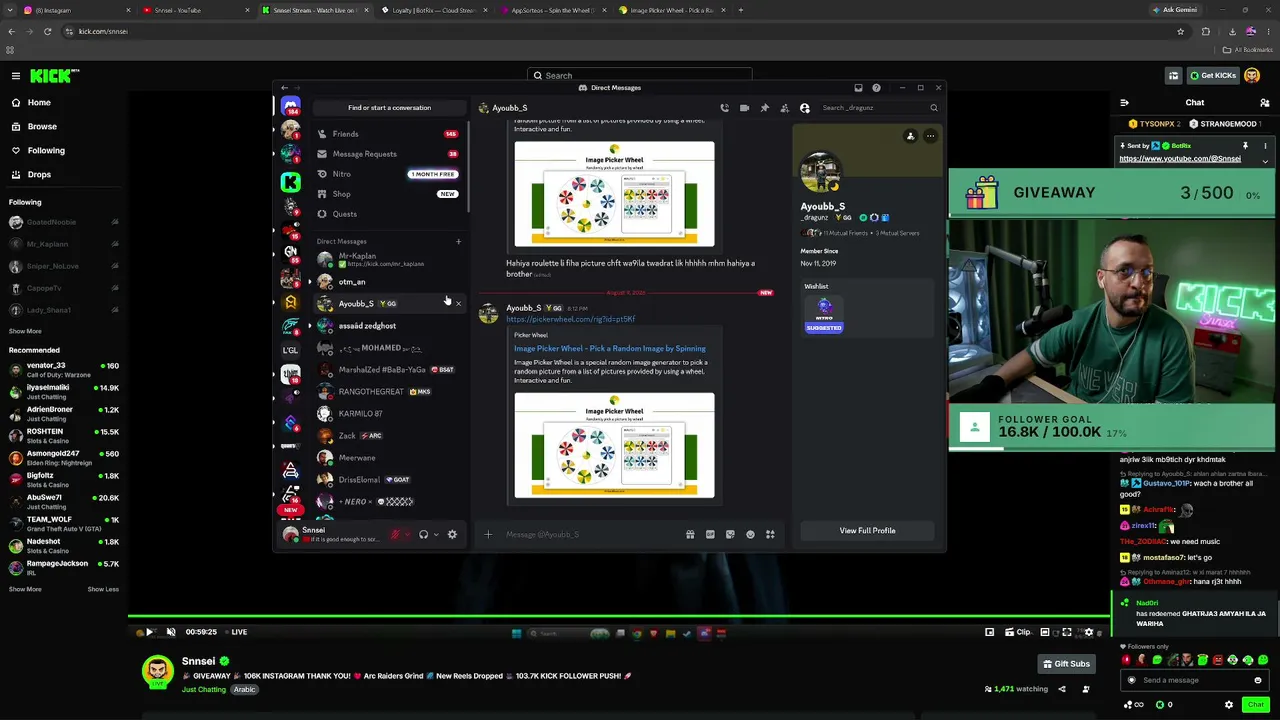Open the otm_an direct message
The width and height of the screenshot is (1280, 720).
(388, 282)
